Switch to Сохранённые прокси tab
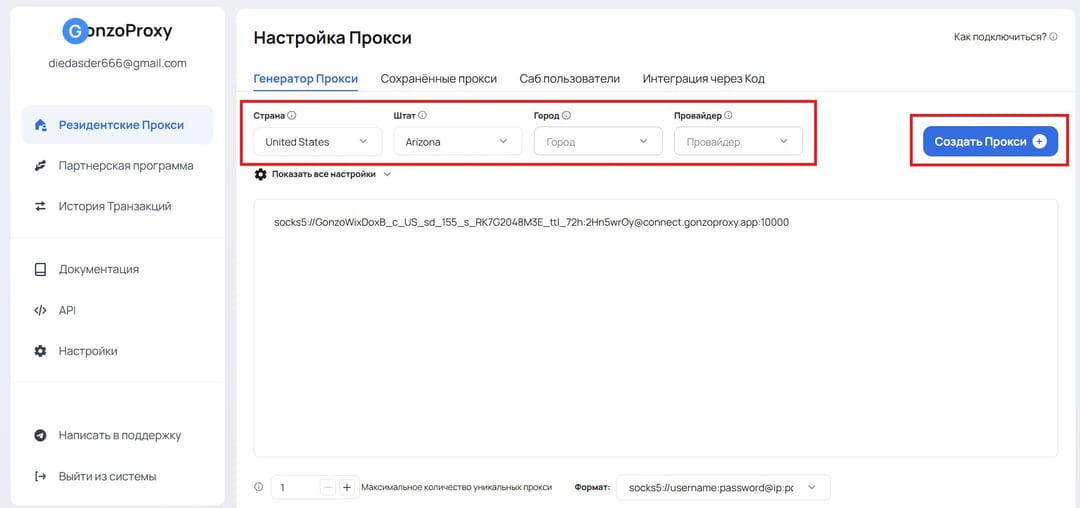The width and height of the screenshot is (1080, 508). click(439, 78)
